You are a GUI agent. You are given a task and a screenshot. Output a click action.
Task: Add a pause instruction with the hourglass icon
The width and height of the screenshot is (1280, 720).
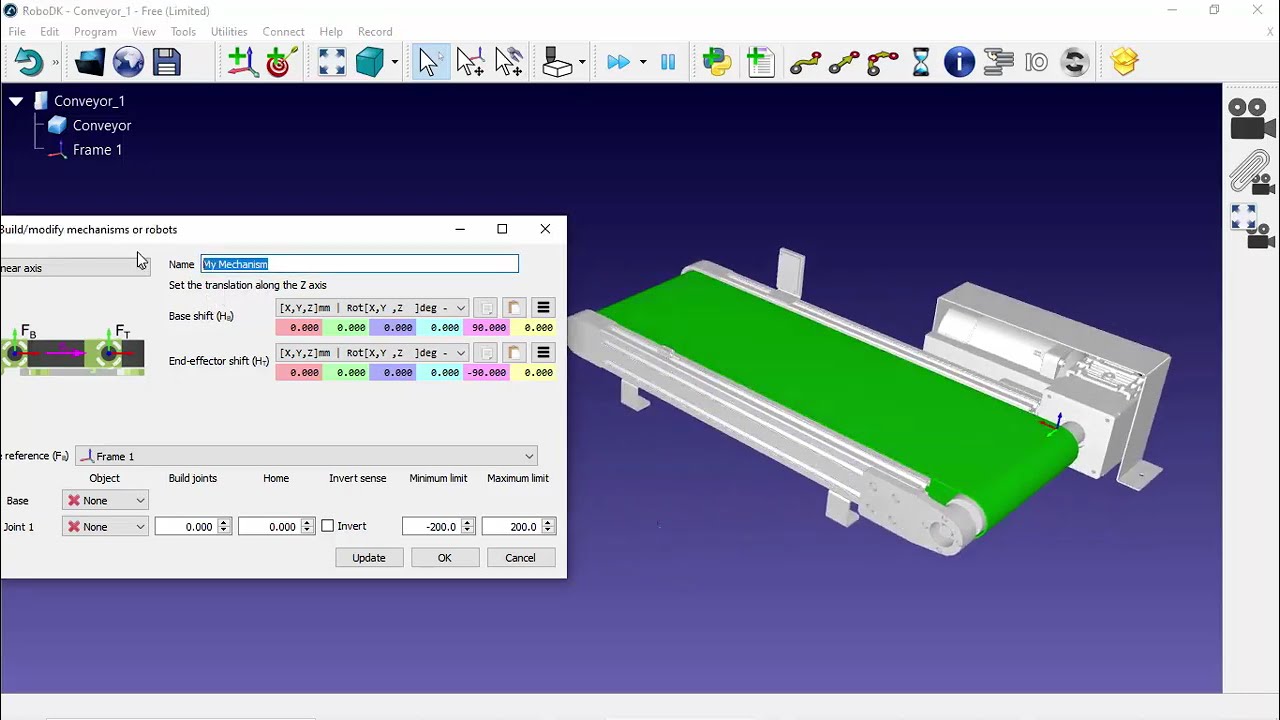point(921,62)
